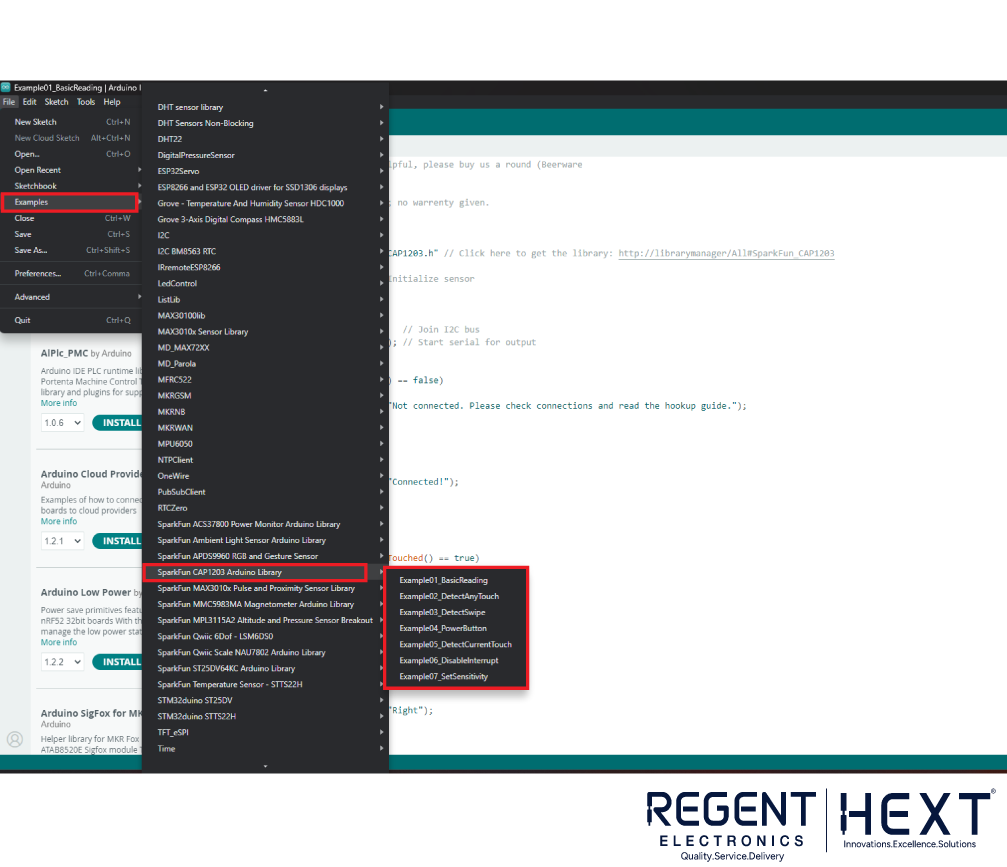Choose Quit in the File menu
1007x867 pixels.
tap(71, 320)
